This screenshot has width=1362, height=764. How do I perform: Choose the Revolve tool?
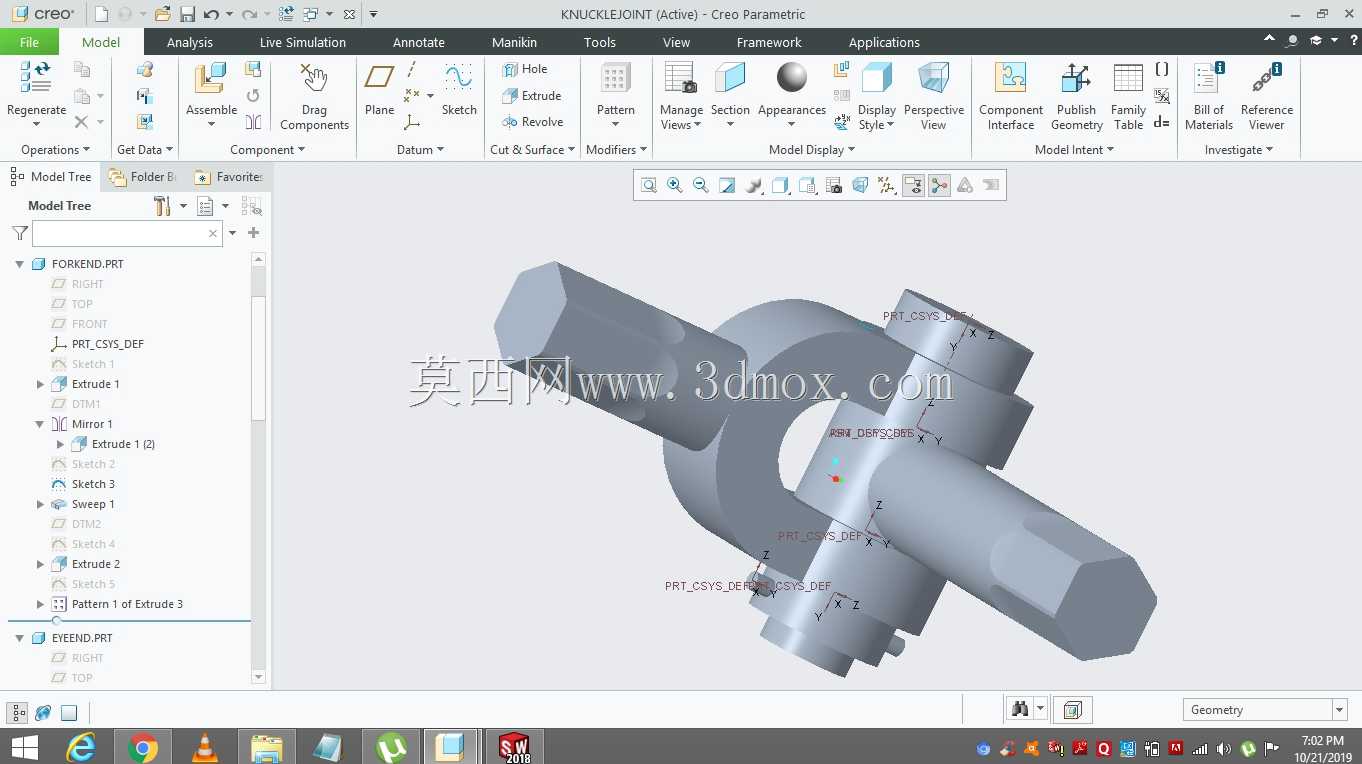532,122
